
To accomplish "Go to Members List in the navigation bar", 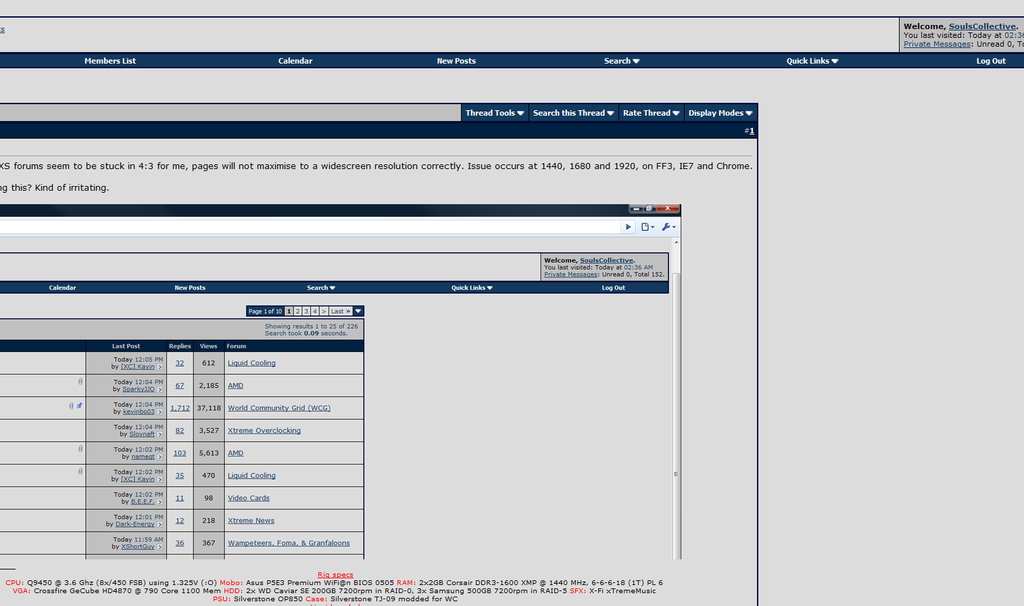I will 110,61.
